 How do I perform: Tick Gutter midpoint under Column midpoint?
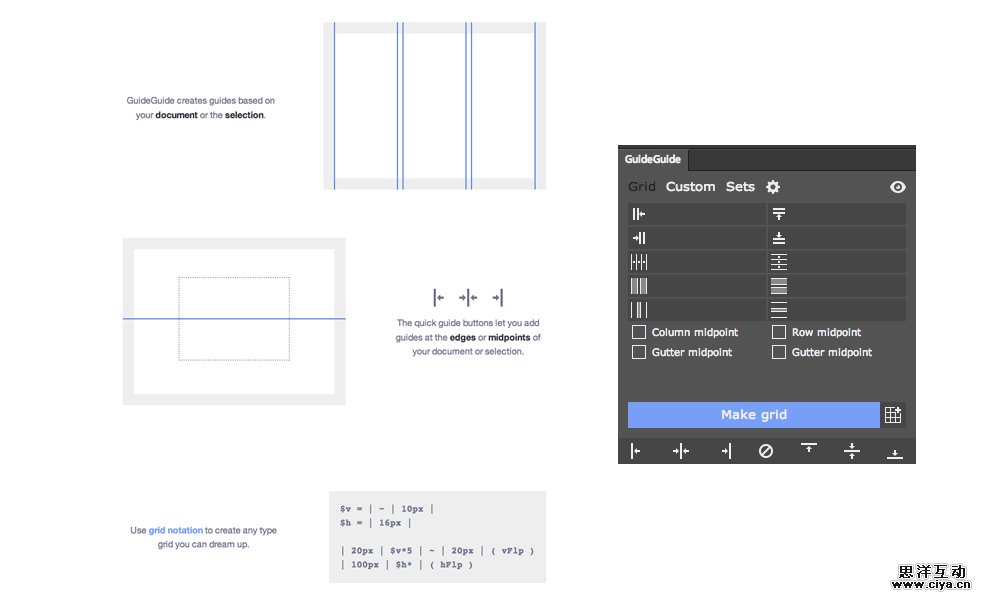coord(639,352)
